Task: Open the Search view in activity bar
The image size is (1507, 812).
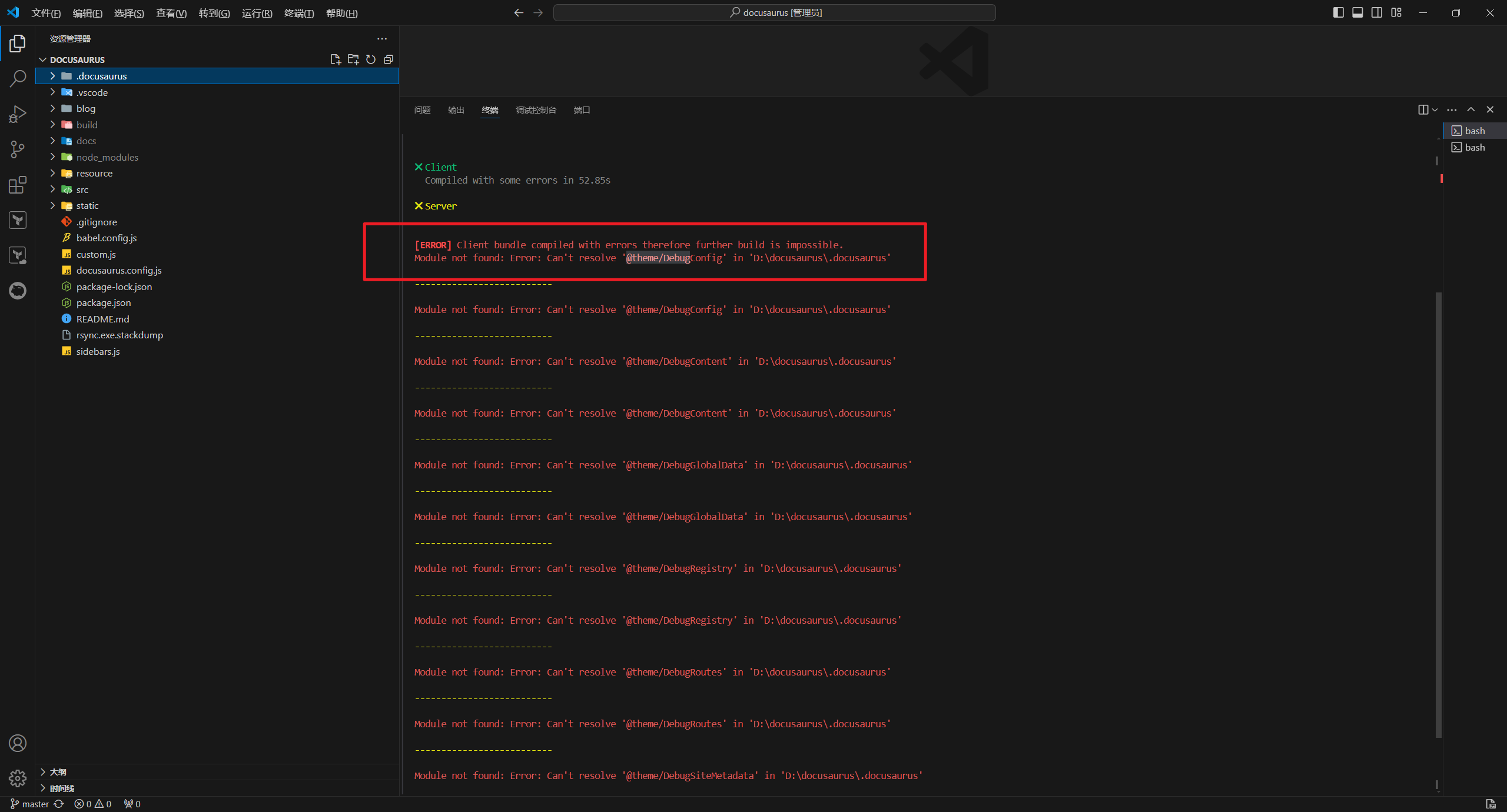Action: pyautogui.click(x=18, y=78)
